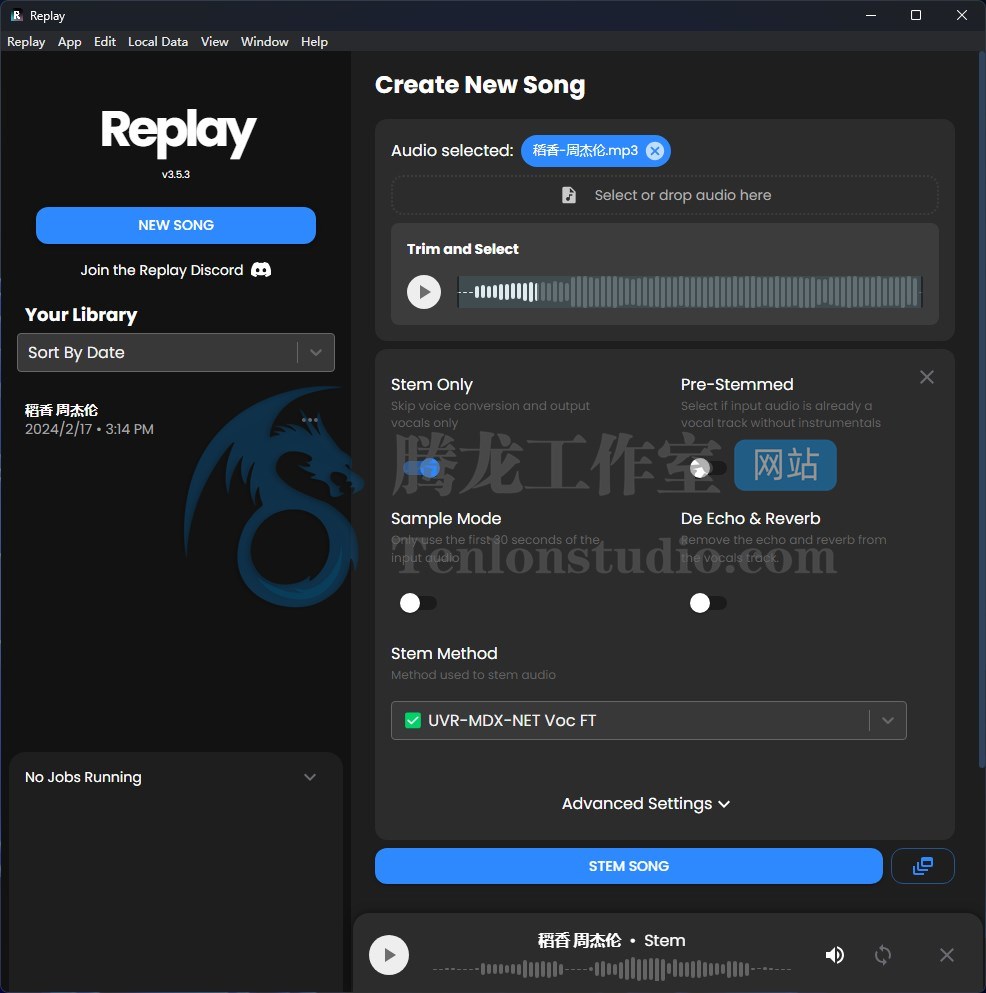
Task: Open the View menu
Action: point(214,42)
